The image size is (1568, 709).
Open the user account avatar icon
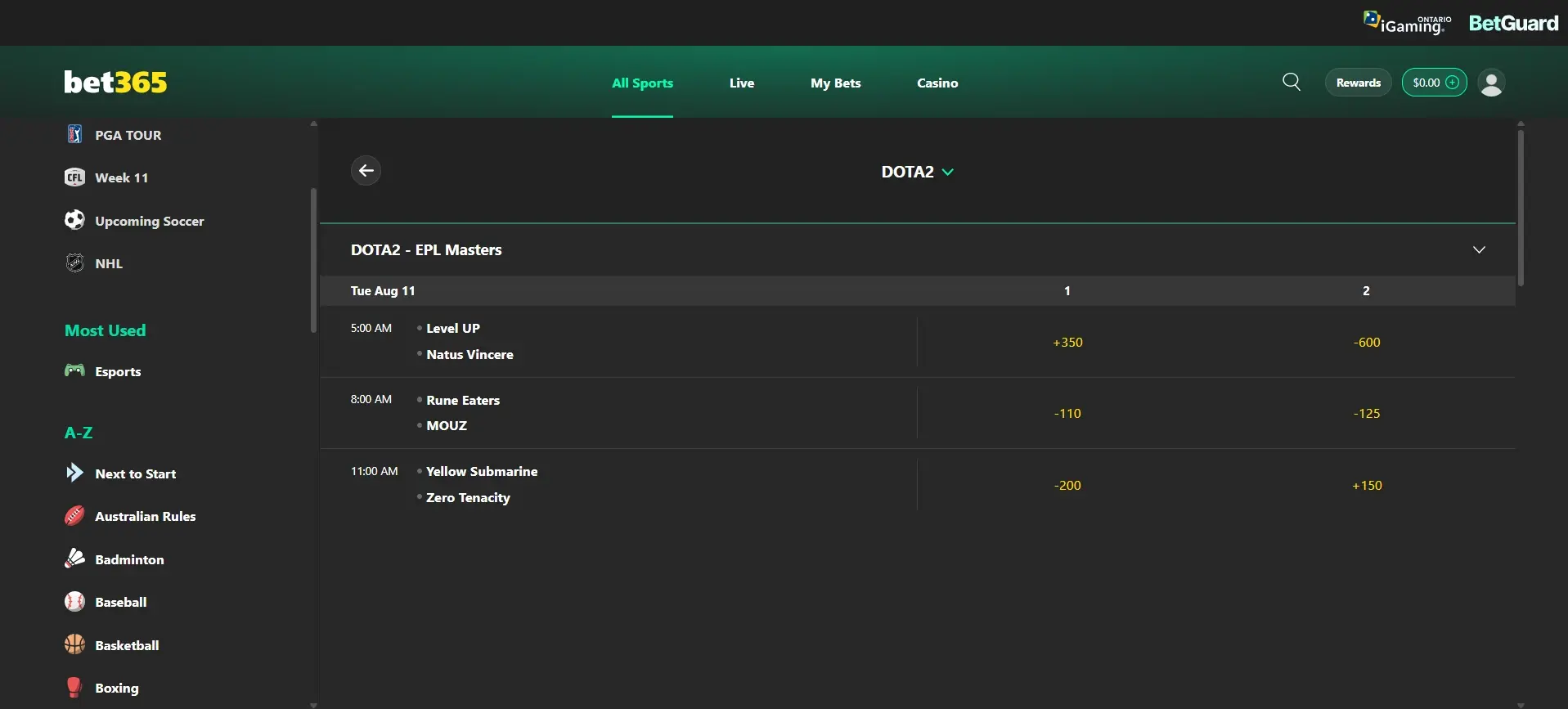[x=1491, y=83]
